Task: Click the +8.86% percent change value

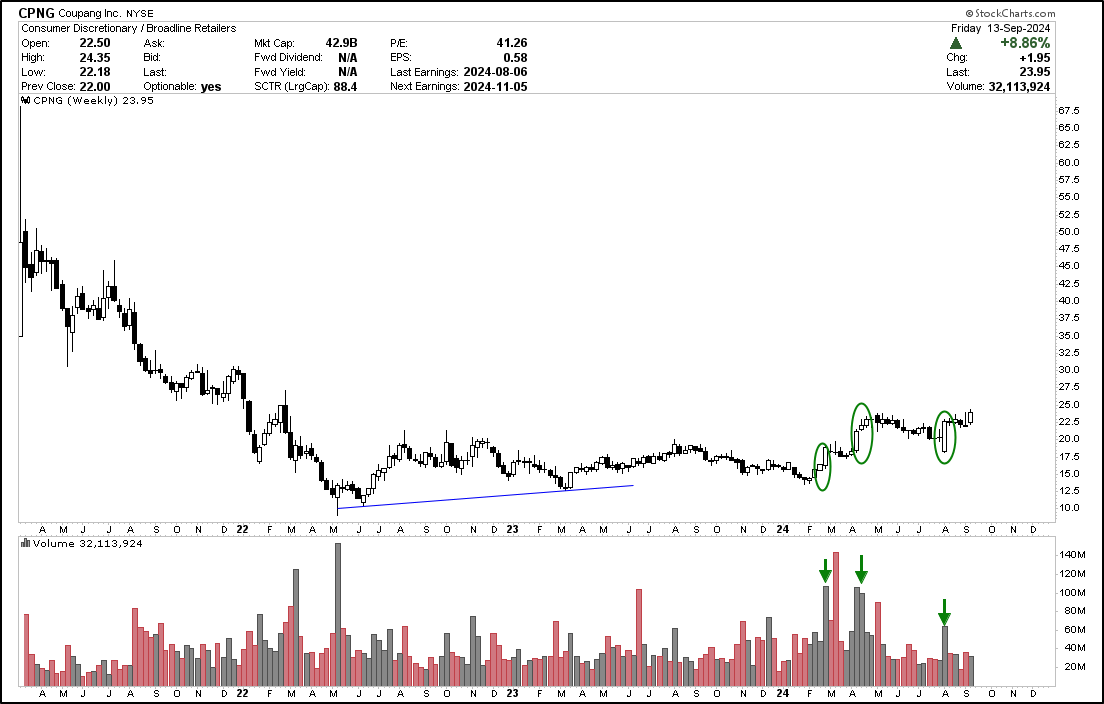Action: click(1025, 43)
